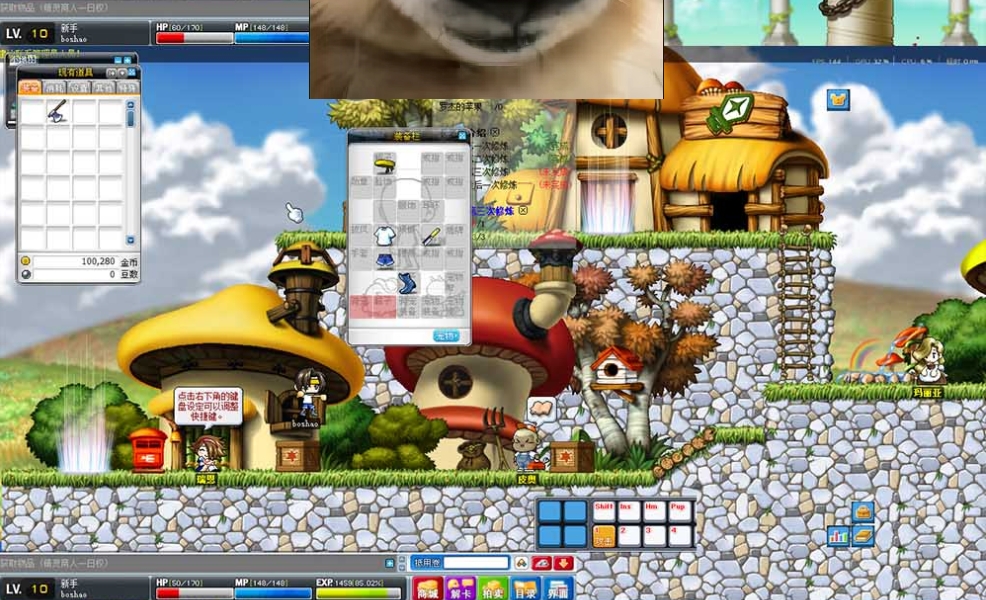The width and height of the screenshot is (986, 600).
Task: Click the 宠物 pet button in equipment window
Action: [x=446, y=336]
